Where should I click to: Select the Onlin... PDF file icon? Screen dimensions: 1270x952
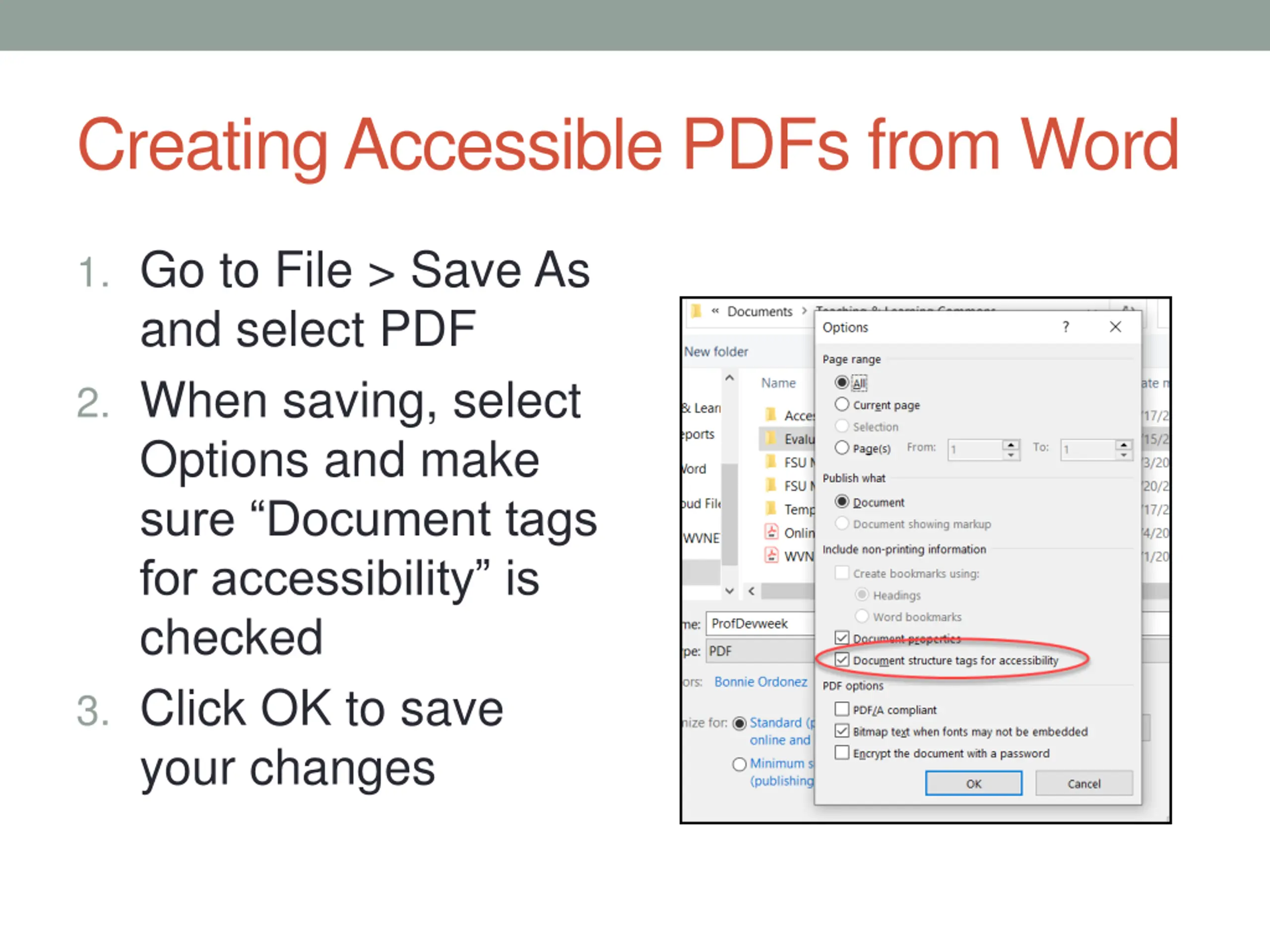771,532
